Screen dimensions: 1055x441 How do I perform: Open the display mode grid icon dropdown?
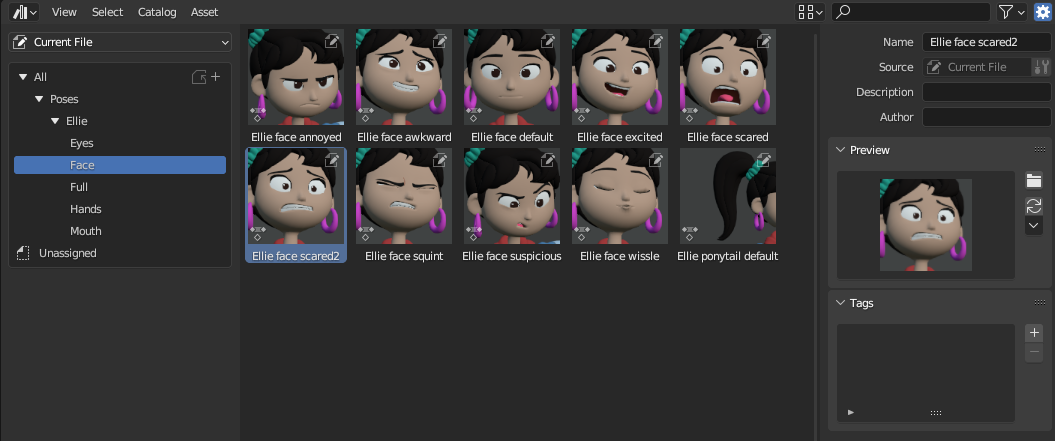pos(809,12)
